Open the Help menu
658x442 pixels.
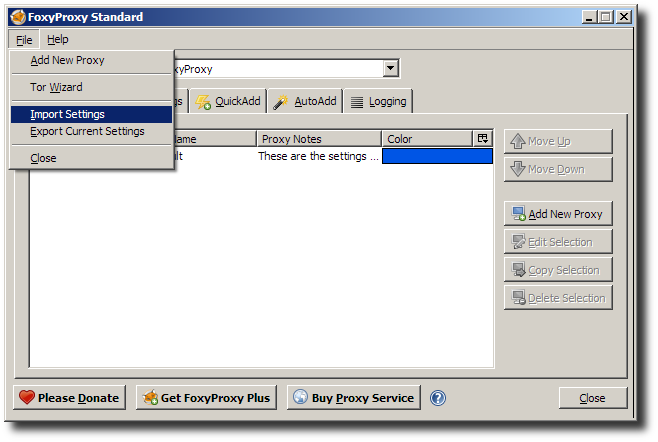[x=57, y=40]
